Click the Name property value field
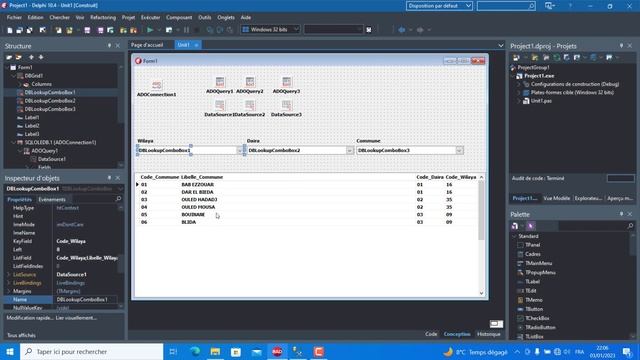The width and height of the screenshot is (640, 360). (x=87, y=300)
